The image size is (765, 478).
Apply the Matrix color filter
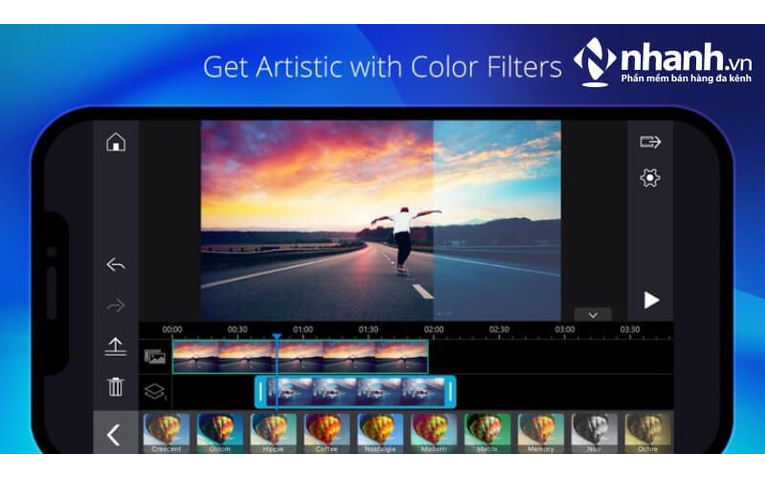(x=487, y=433)
